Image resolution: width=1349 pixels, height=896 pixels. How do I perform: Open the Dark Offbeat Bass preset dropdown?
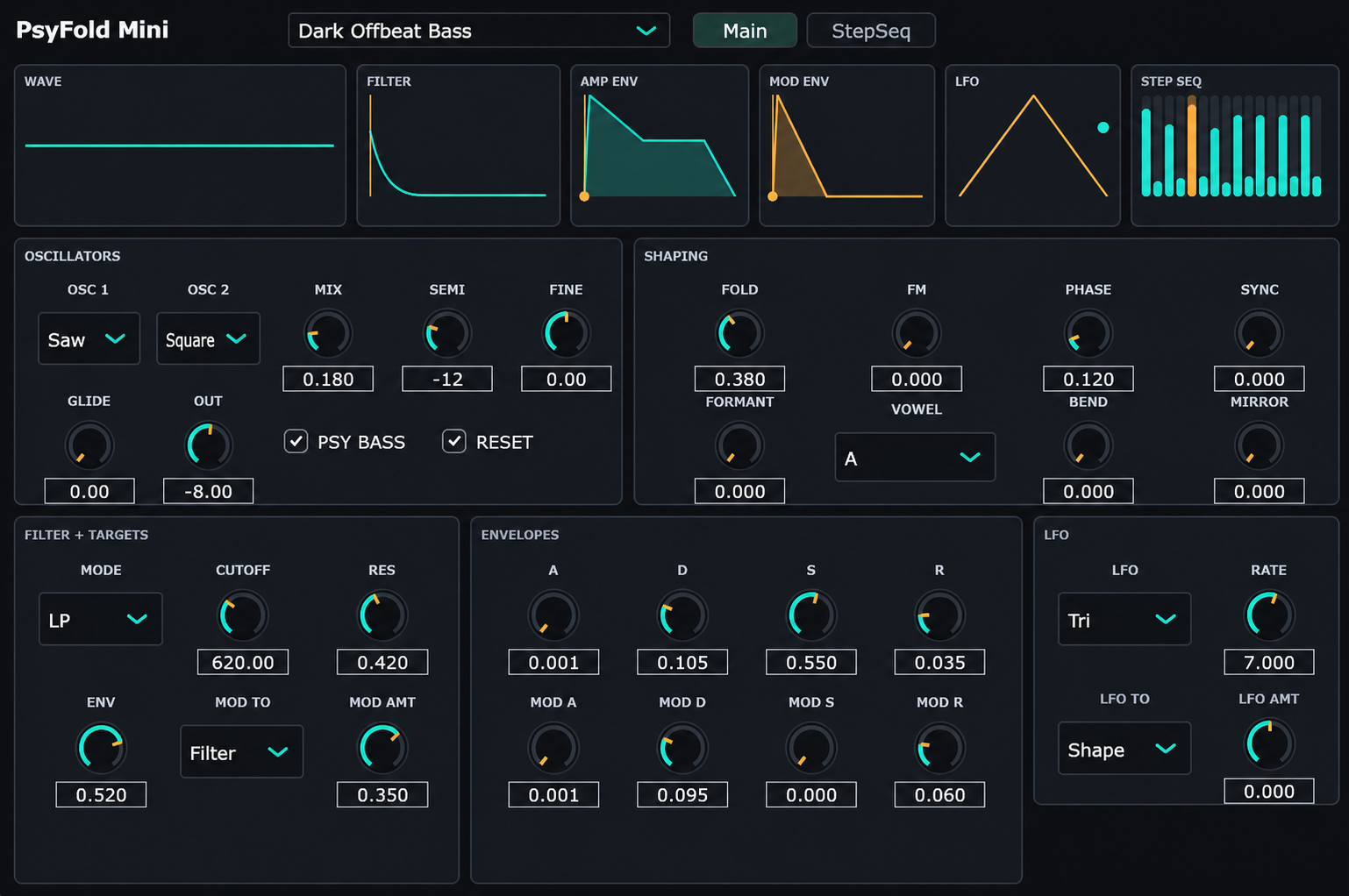(x=479, y=31)
